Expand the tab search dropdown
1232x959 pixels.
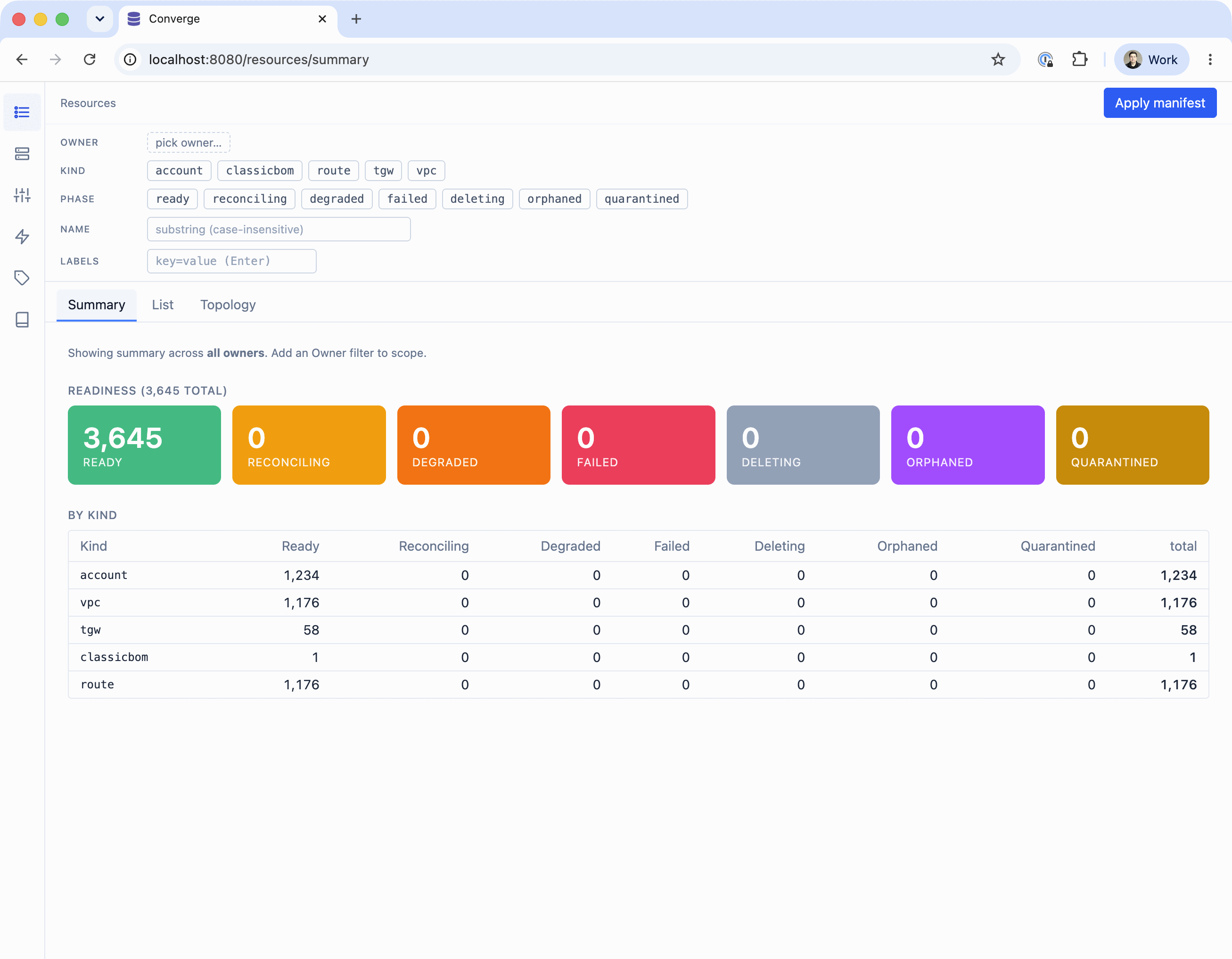(x=100, y=19)
